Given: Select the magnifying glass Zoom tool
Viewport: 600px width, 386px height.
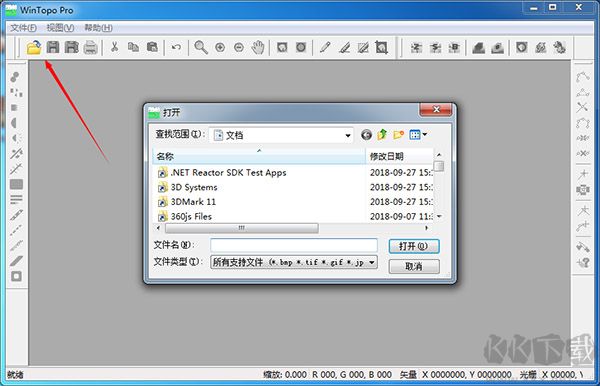Looking at the screenshot, I should 201,47.
